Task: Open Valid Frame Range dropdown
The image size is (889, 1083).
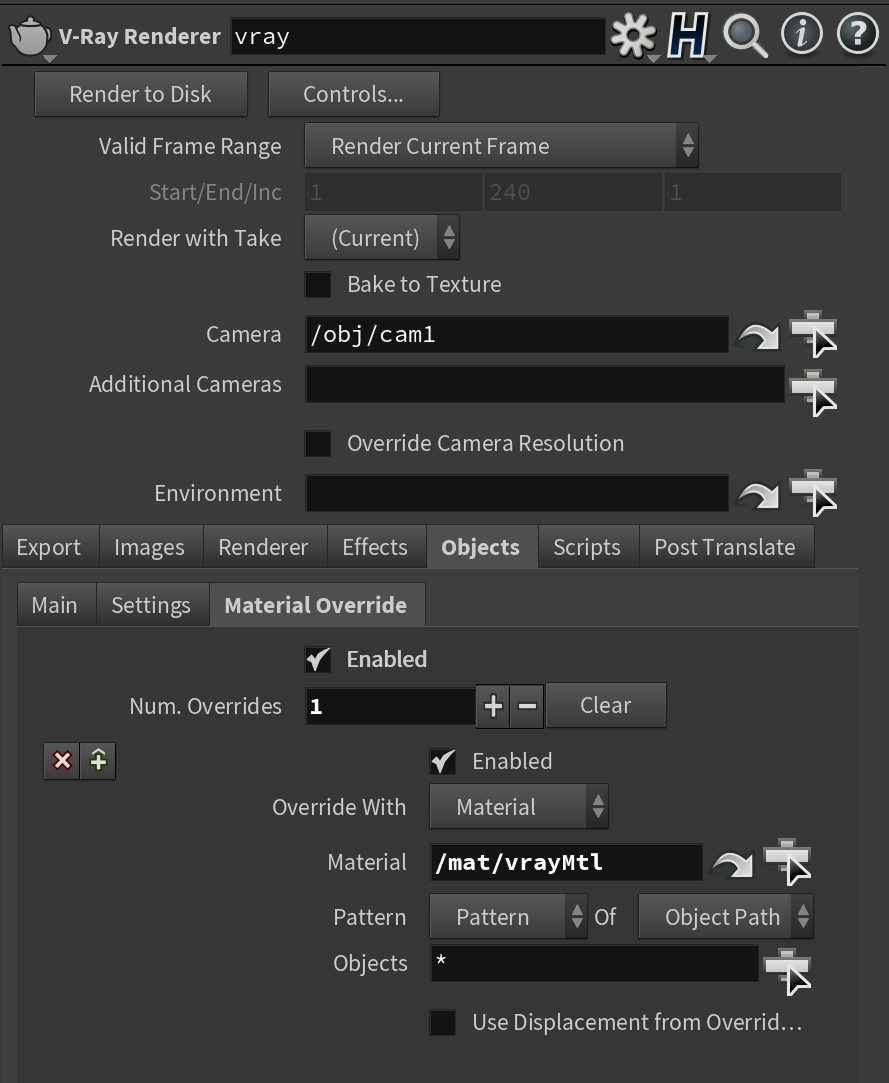Action: (501, 146)
